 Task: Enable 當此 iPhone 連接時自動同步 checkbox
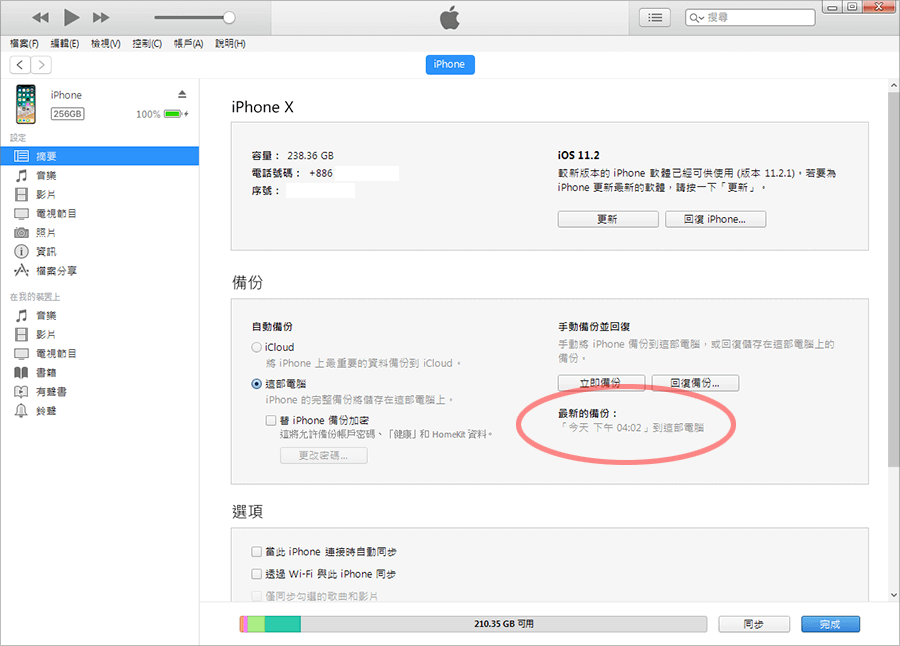[257, 552]
